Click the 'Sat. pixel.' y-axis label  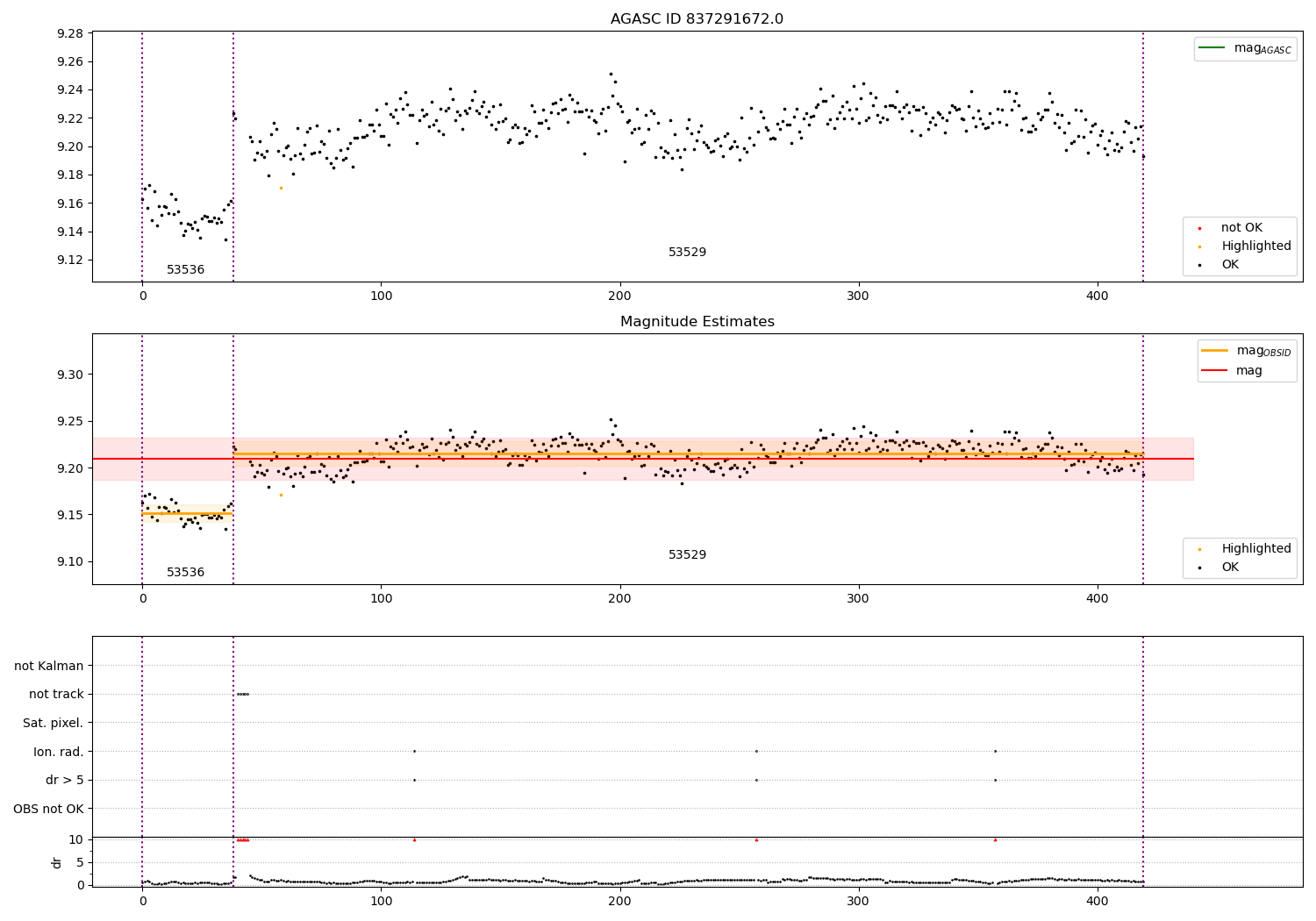click(x=54, y=723)
